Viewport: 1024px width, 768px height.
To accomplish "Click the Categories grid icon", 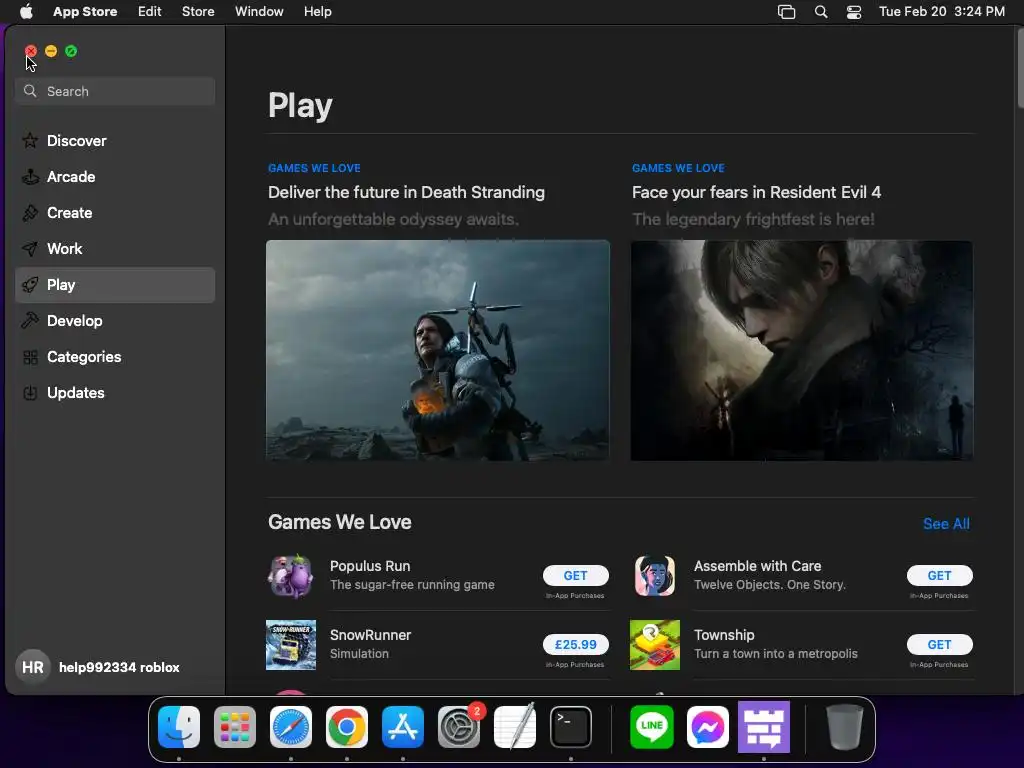I will click(30, 357).
